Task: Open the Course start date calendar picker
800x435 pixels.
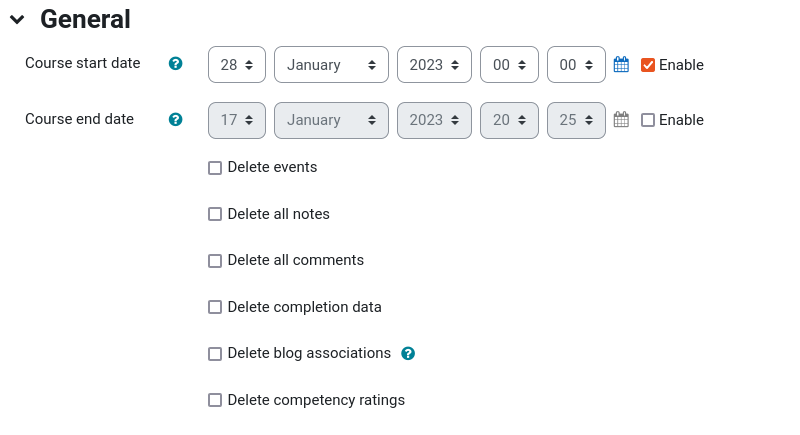Action: pos(621,65)
